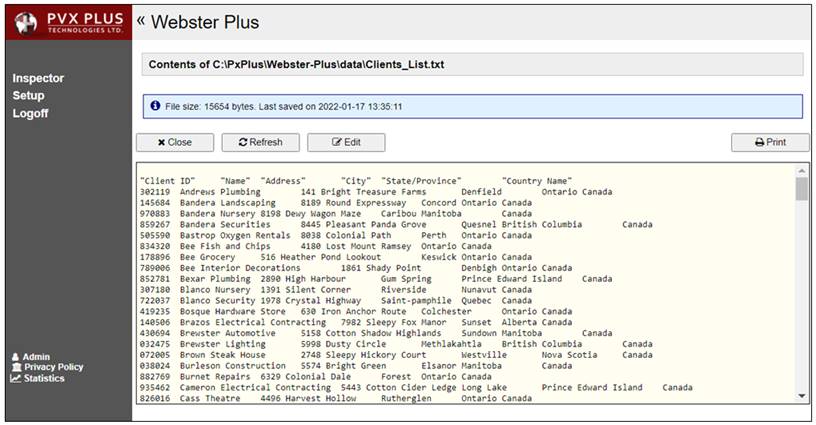
Task: Click the 302119 Andrews Plumbing row
Action: [x=376, y=192]
